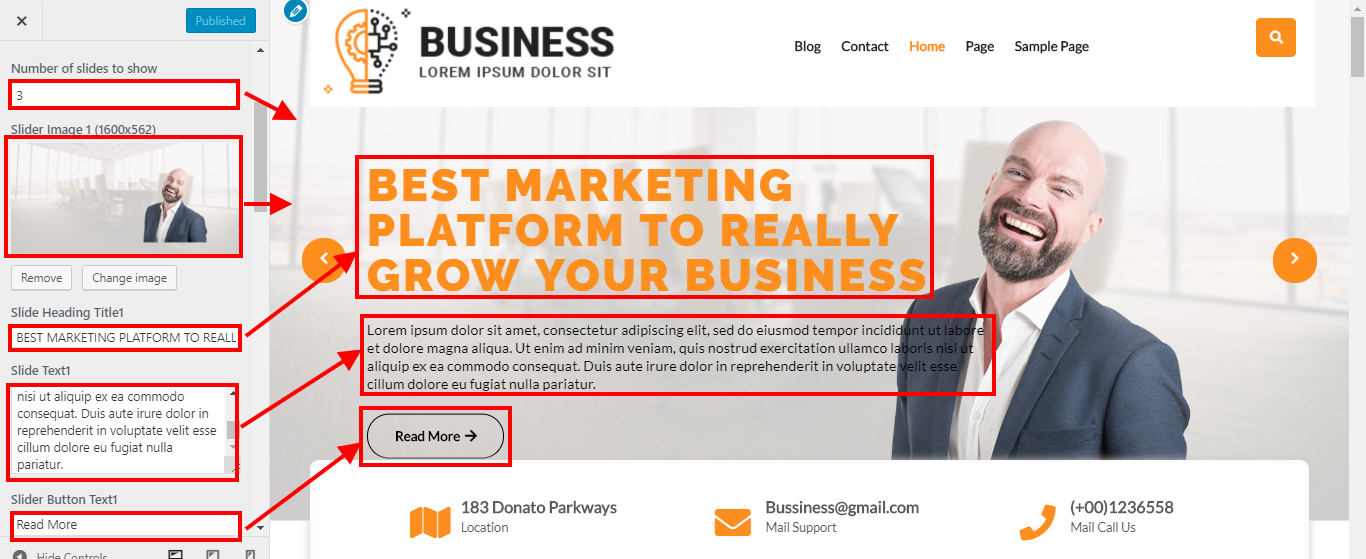The width and height of the screenshot is (1366, 559).
Task: Switch to mobile preview device icon
Action: point(250,554)
